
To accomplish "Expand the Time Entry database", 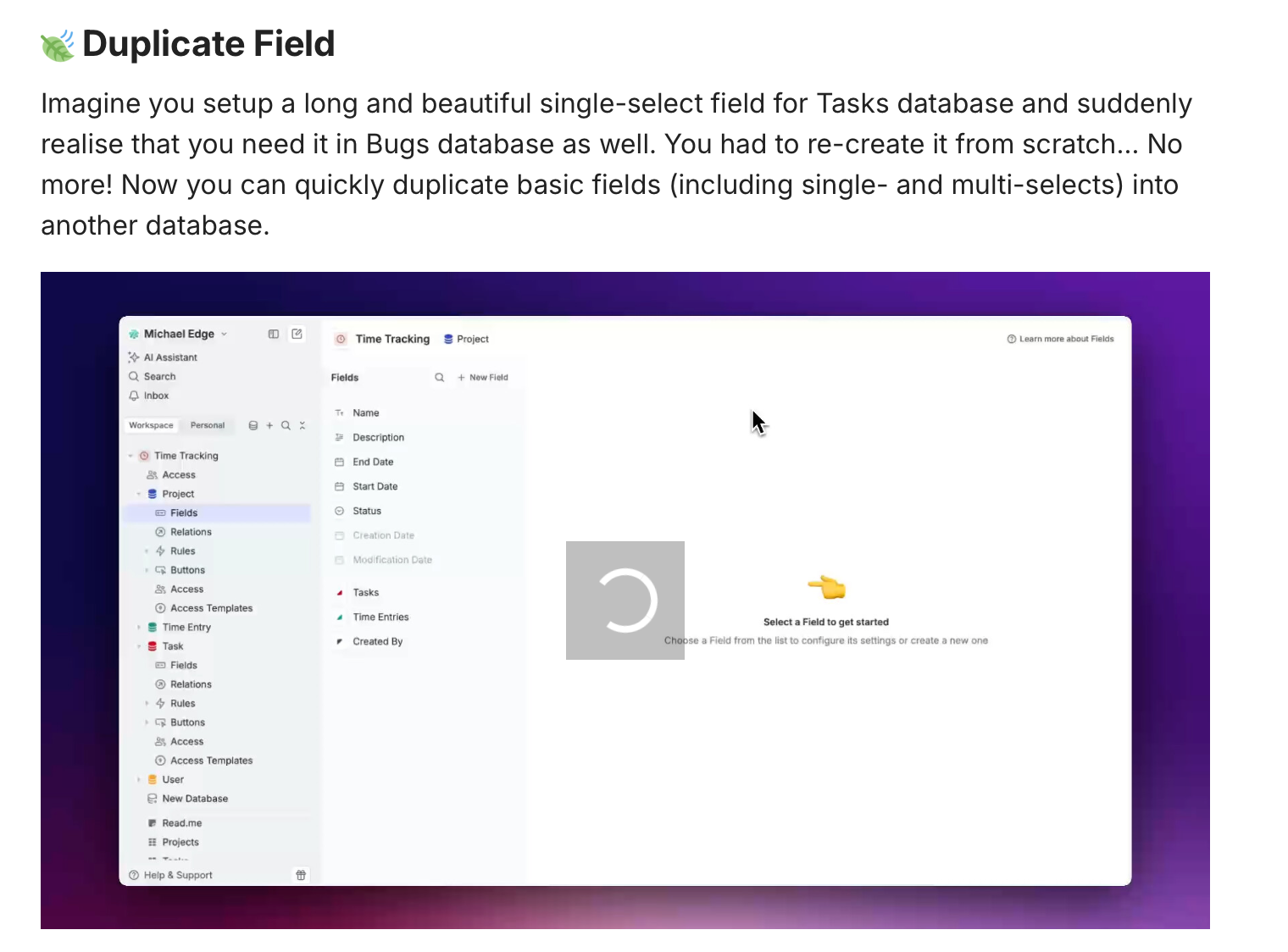I will pos(139,628).
